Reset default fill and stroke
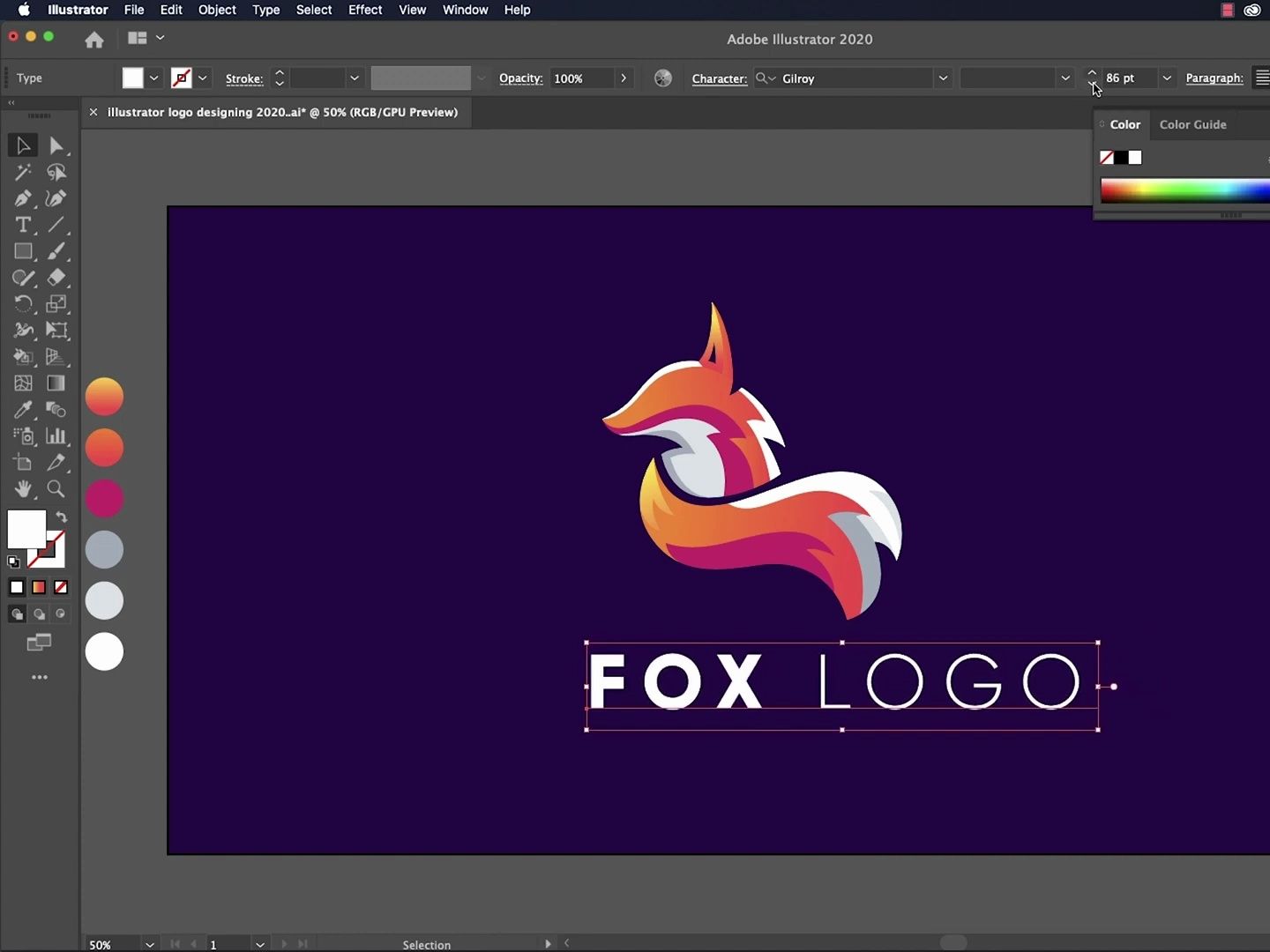The height and width of the screenshot is (952, 1270). click(x=14, y=562)
